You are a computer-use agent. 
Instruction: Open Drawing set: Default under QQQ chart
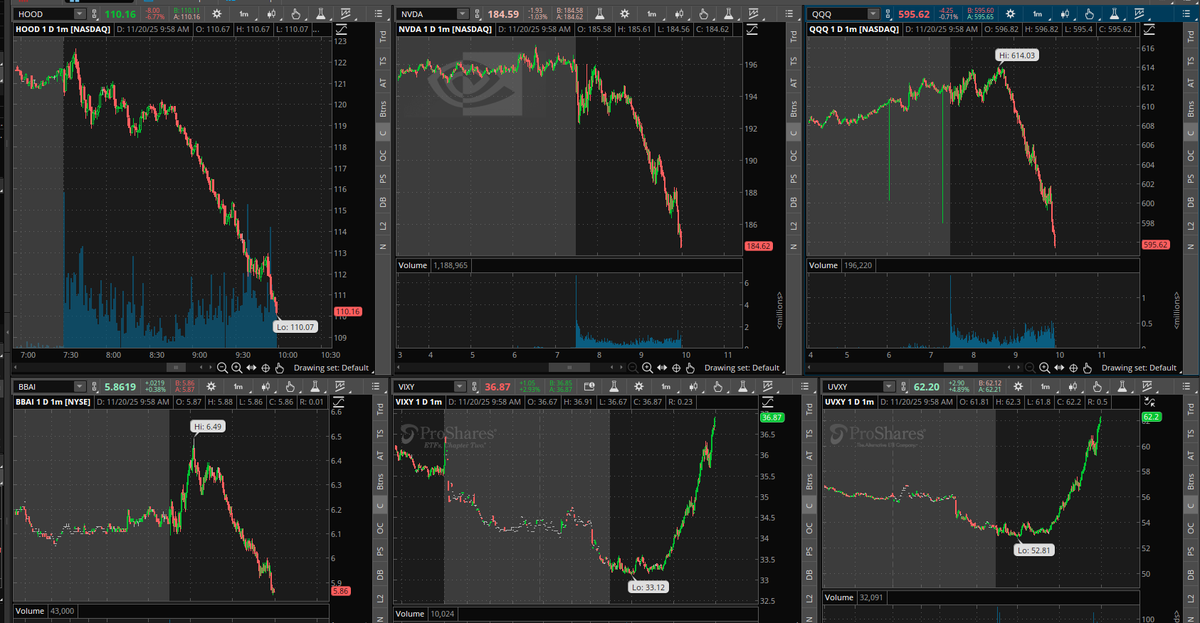[x=1138, y=368]
